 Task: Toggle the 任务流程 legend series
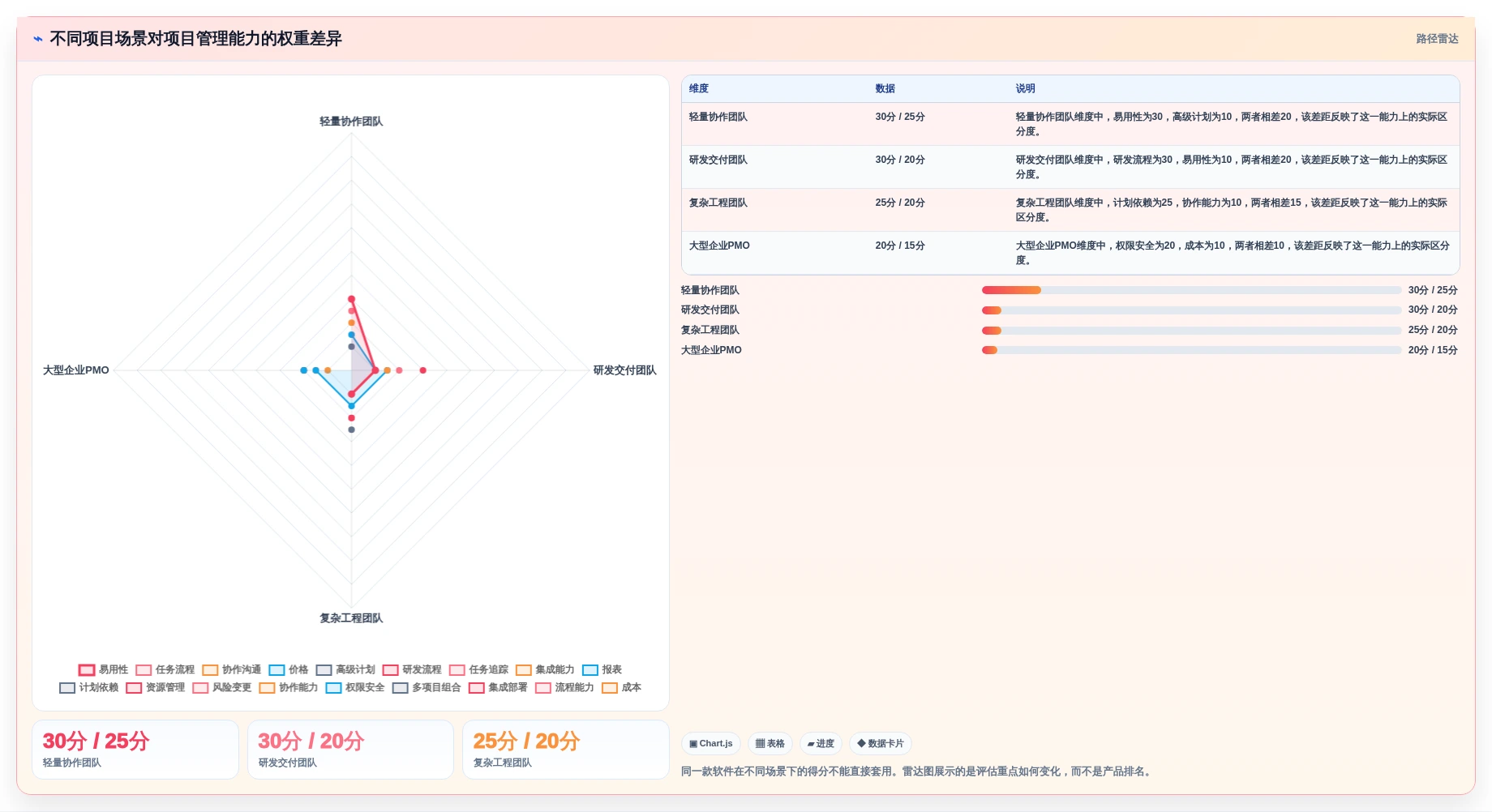coord(165,669)
